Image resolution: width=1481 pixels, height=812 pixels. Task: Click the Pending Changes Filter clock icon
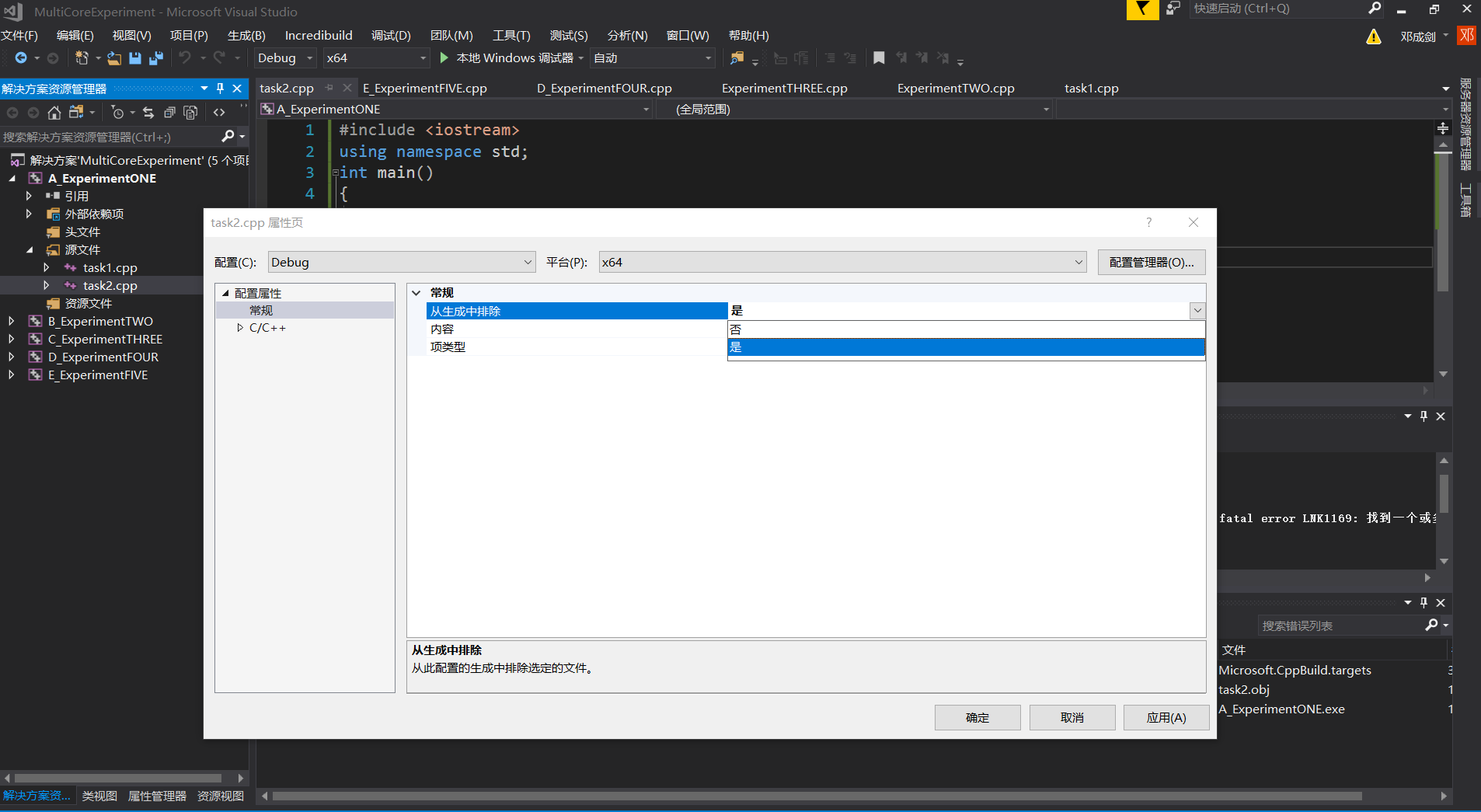point(117,113)
